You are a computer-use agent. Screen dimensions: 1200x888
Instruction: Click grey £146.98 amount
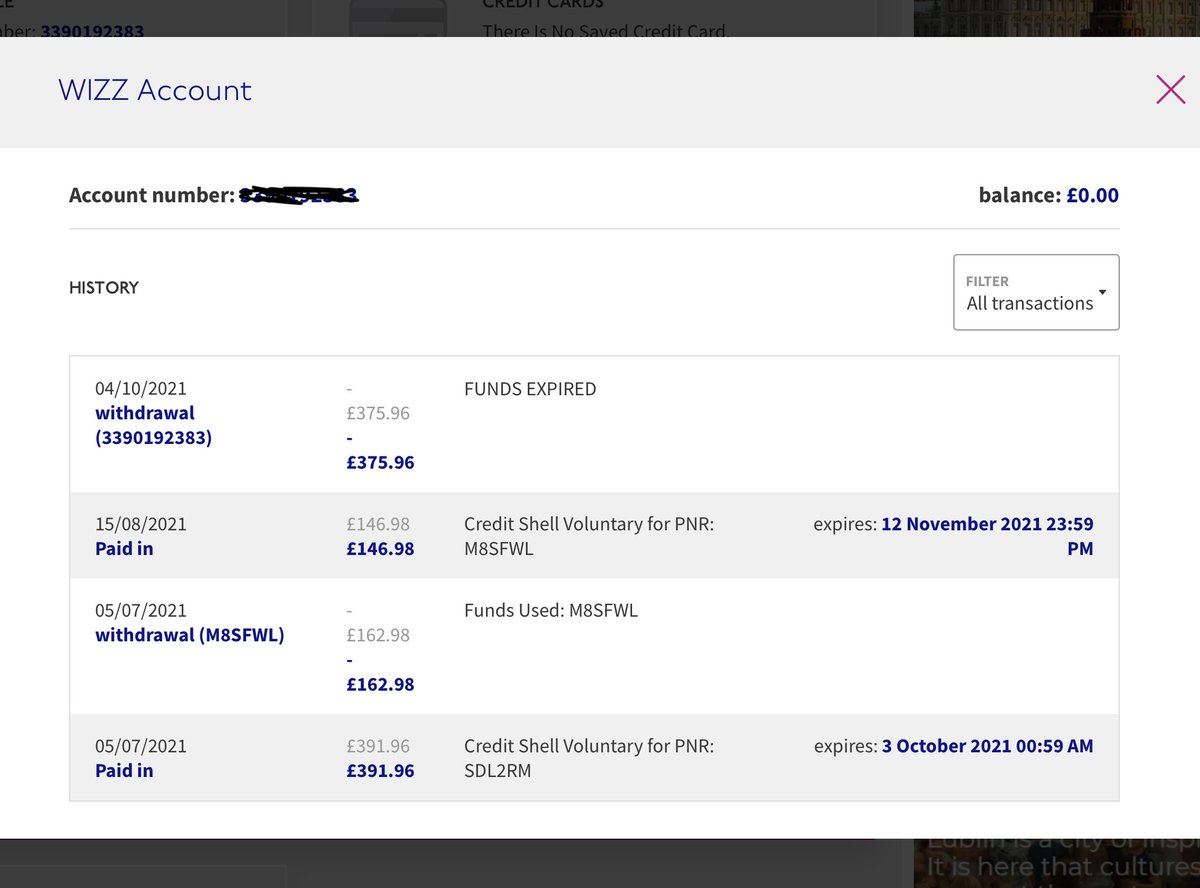click(378, 524)
